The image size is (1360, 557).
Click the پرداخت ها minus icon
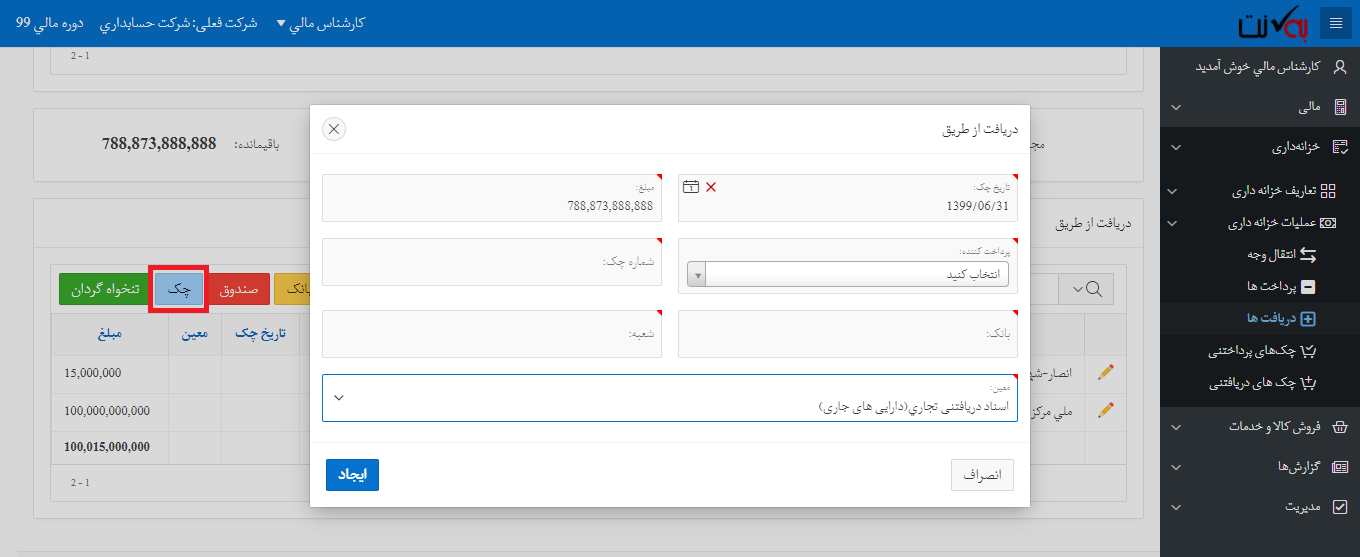[x=1308, y=287]
